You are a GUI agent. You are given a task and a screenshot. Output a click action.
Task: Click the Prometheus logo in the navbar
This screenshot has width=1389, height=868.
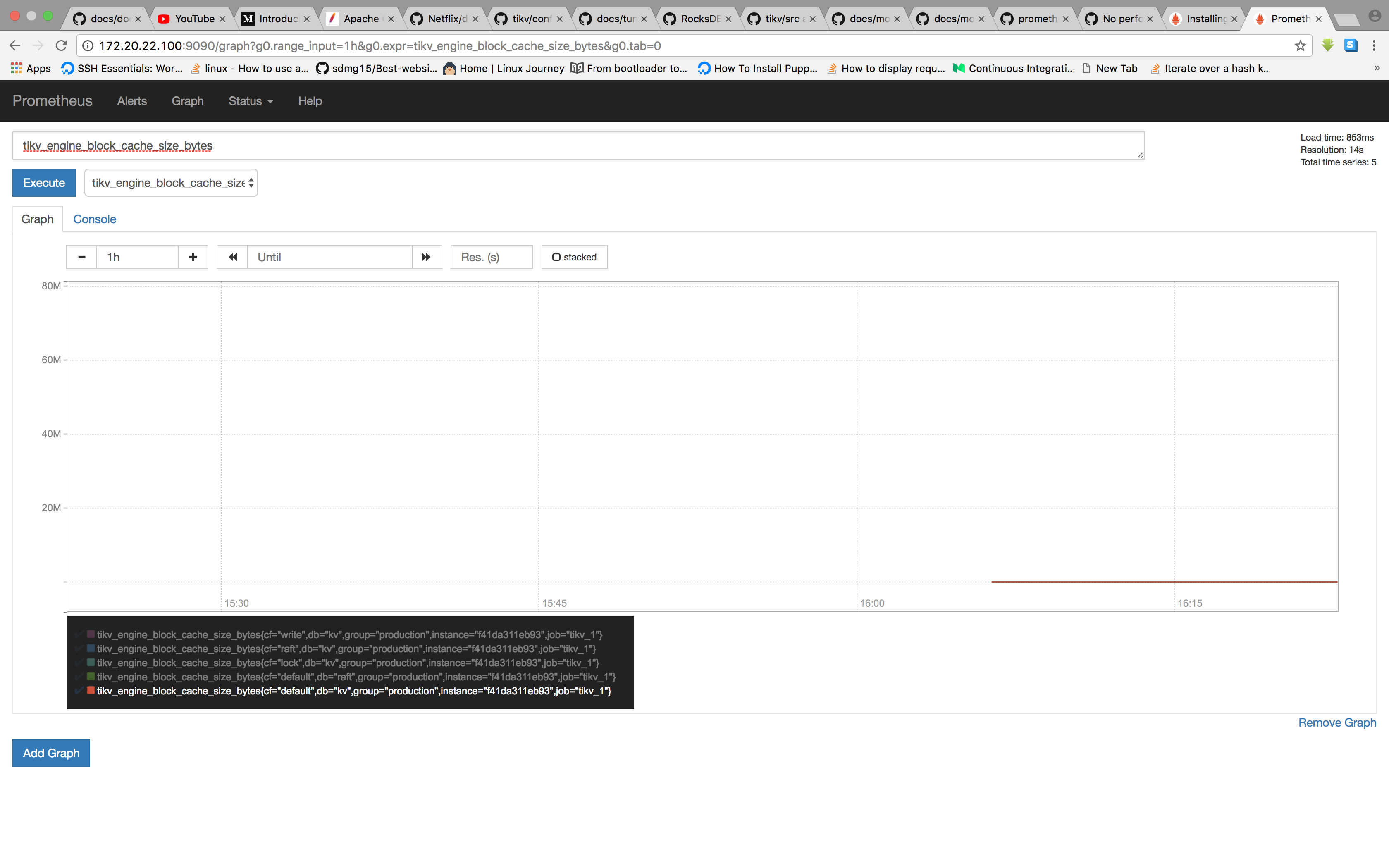click(52, 101)
